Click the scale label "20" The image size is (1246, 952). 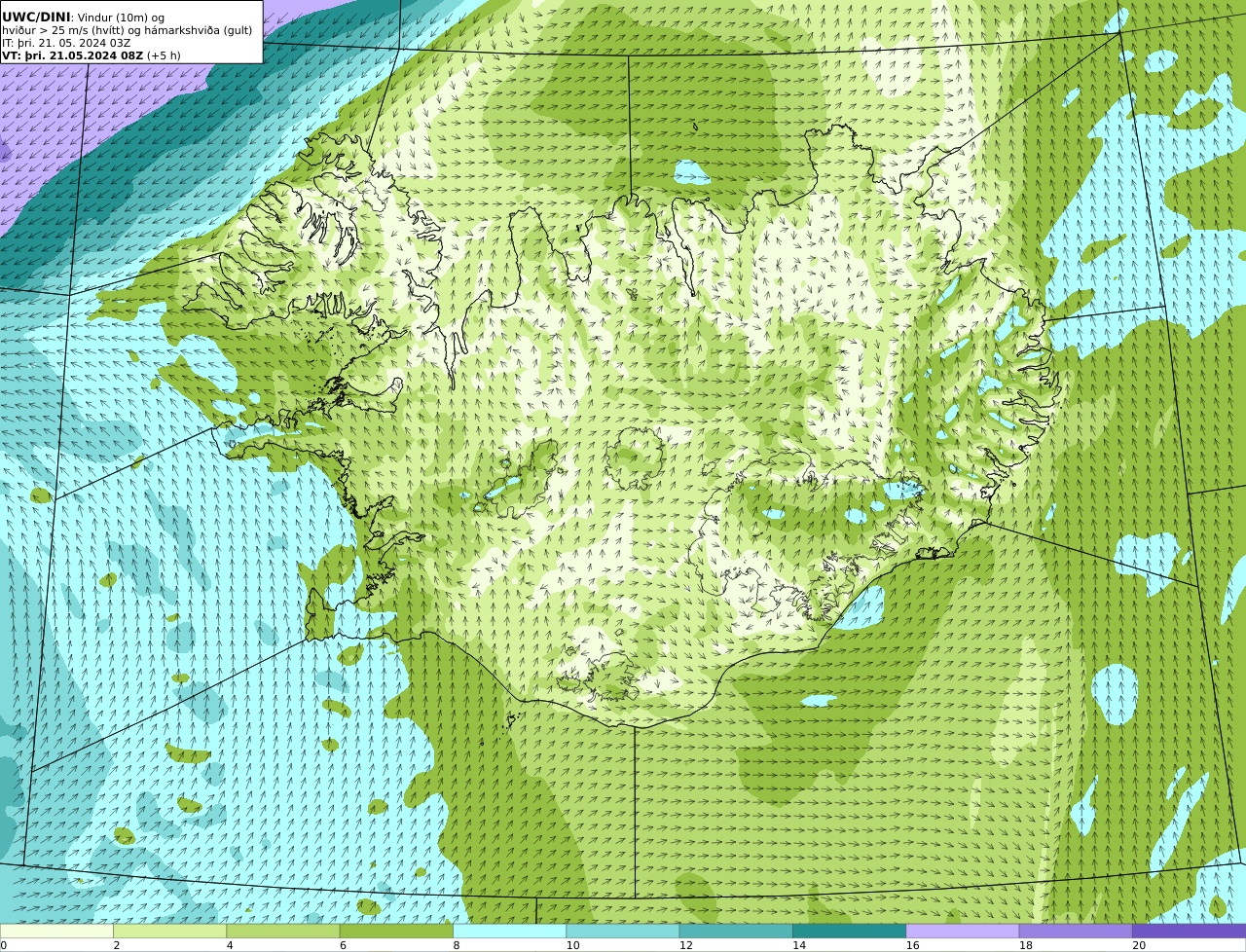click(x=1139, y=945)
